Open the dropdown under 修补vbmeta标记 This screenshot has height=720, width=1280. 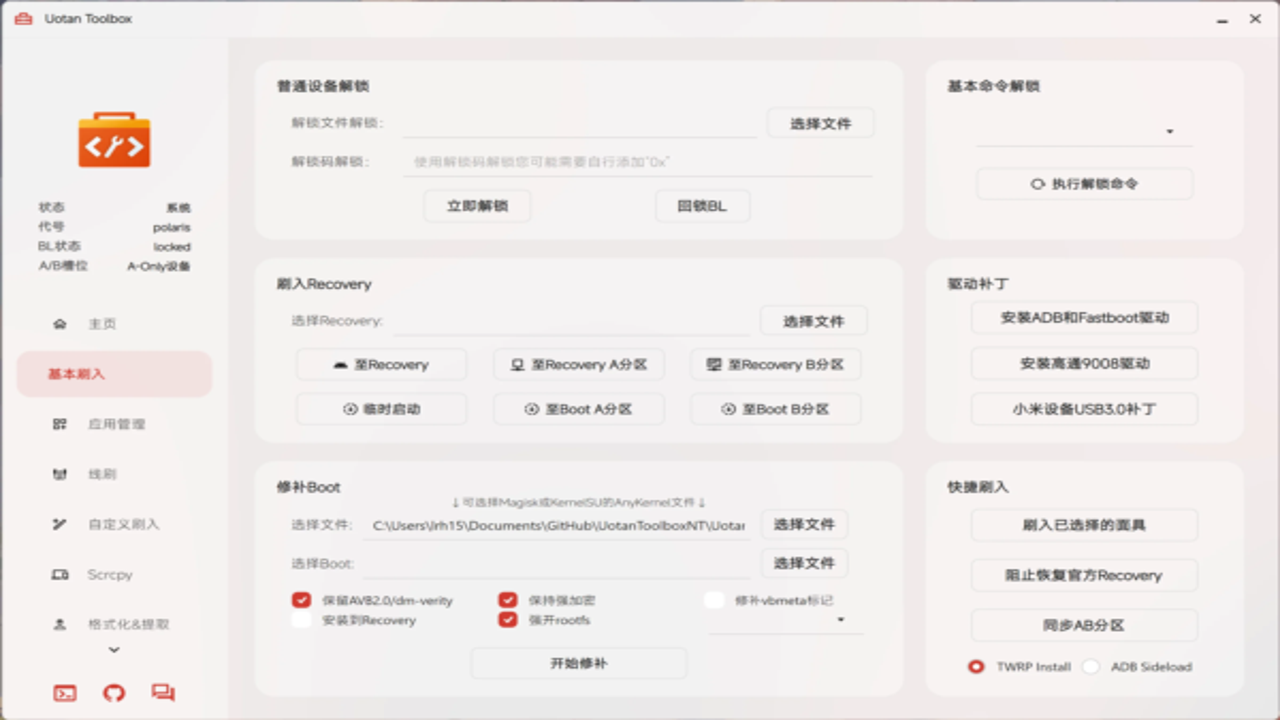click(785, 620)
